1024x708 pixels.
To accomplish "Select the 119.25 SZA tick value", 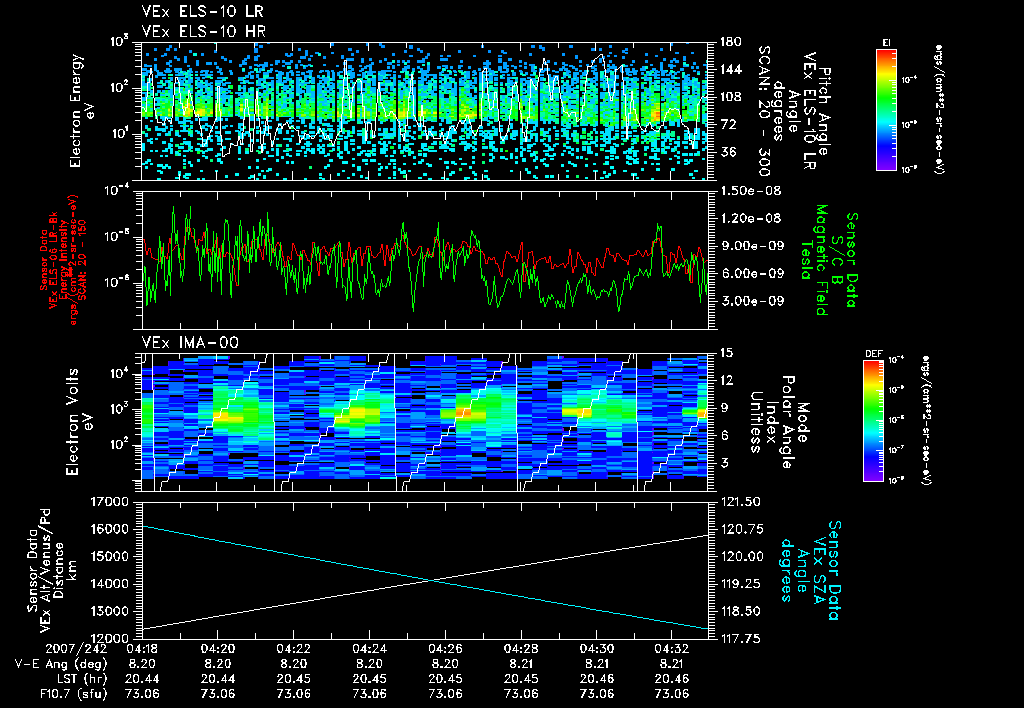I will coord(740,584).
